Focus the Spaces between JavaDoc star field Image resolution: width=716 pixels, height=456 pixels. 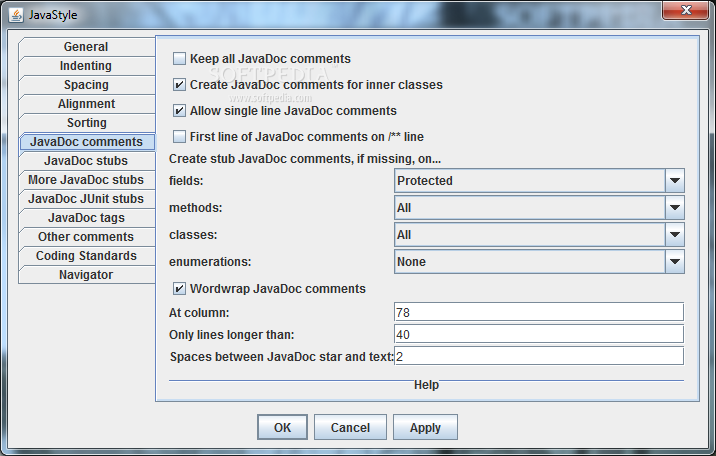(x=539, y=356)
